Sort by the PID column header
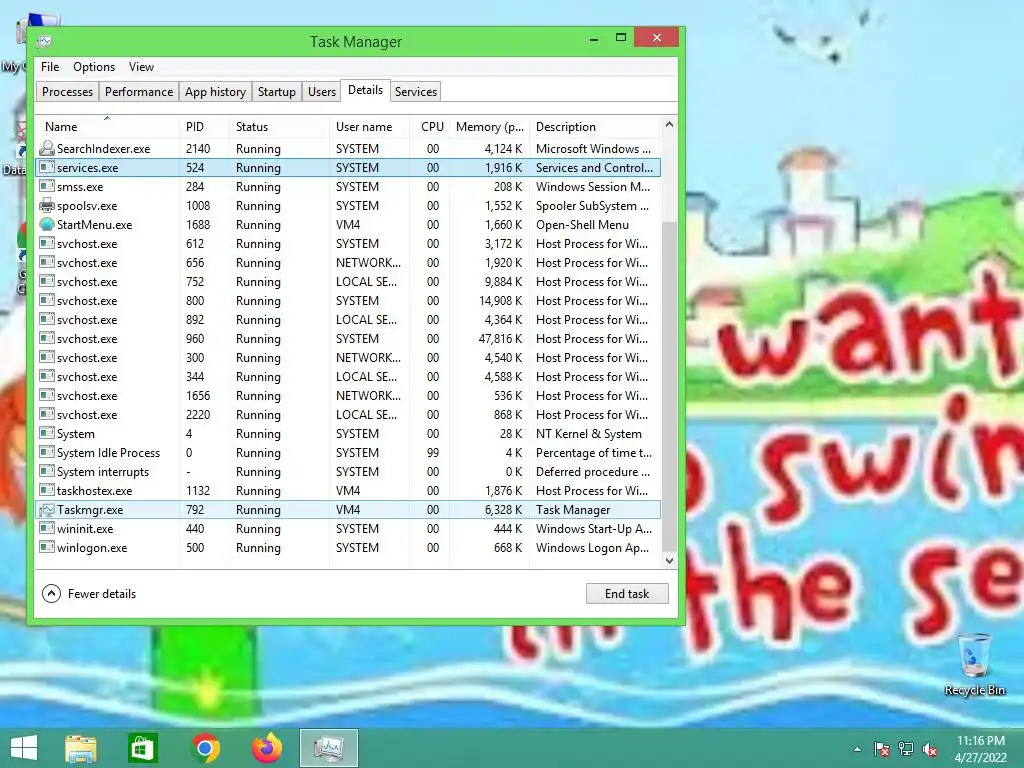Screen dimensions: 1024x768 [204, 127]
